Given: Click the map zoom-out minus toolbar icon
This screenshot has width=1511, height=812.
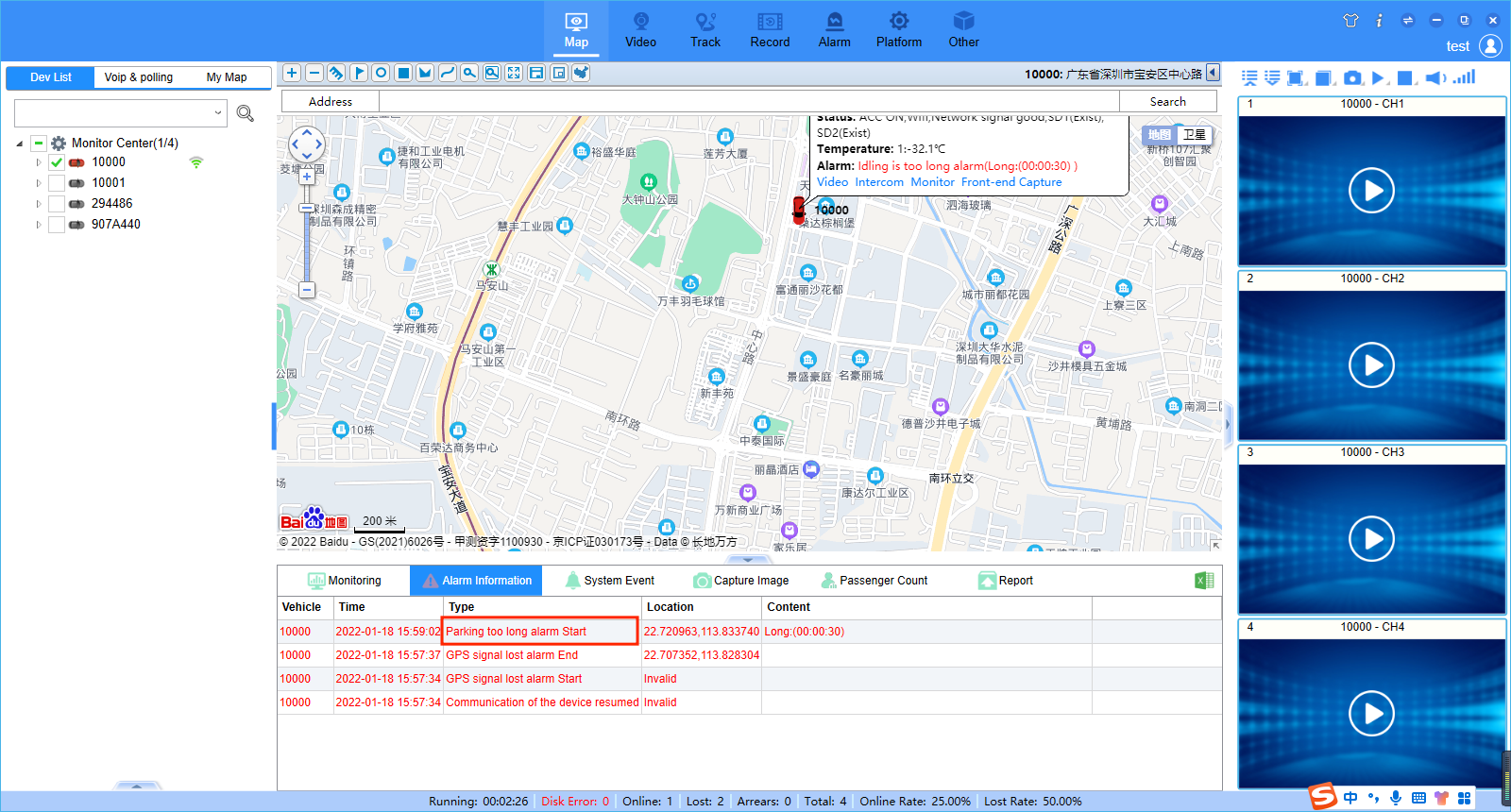Looking at the screenshot, I should [314, 73].
